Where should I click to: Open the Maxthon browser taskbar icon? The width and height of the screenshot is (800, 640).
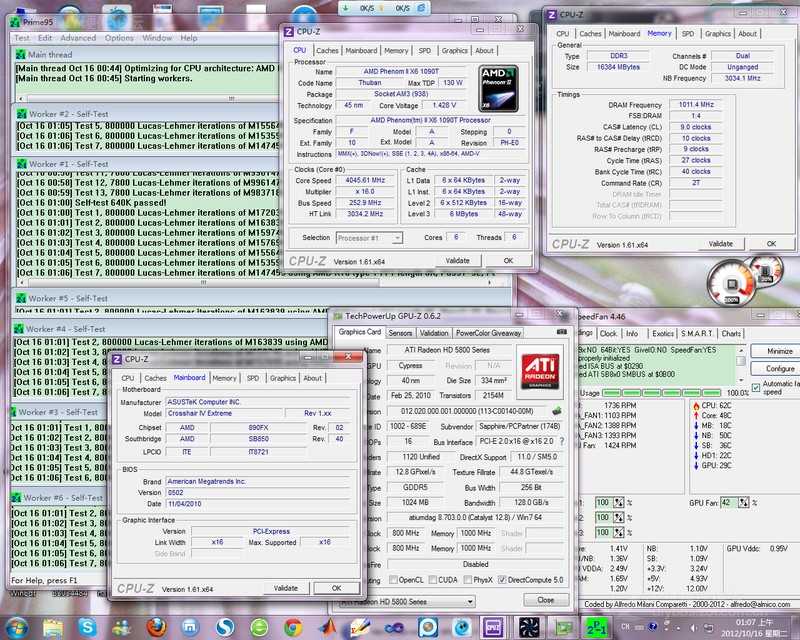[190, 627]
